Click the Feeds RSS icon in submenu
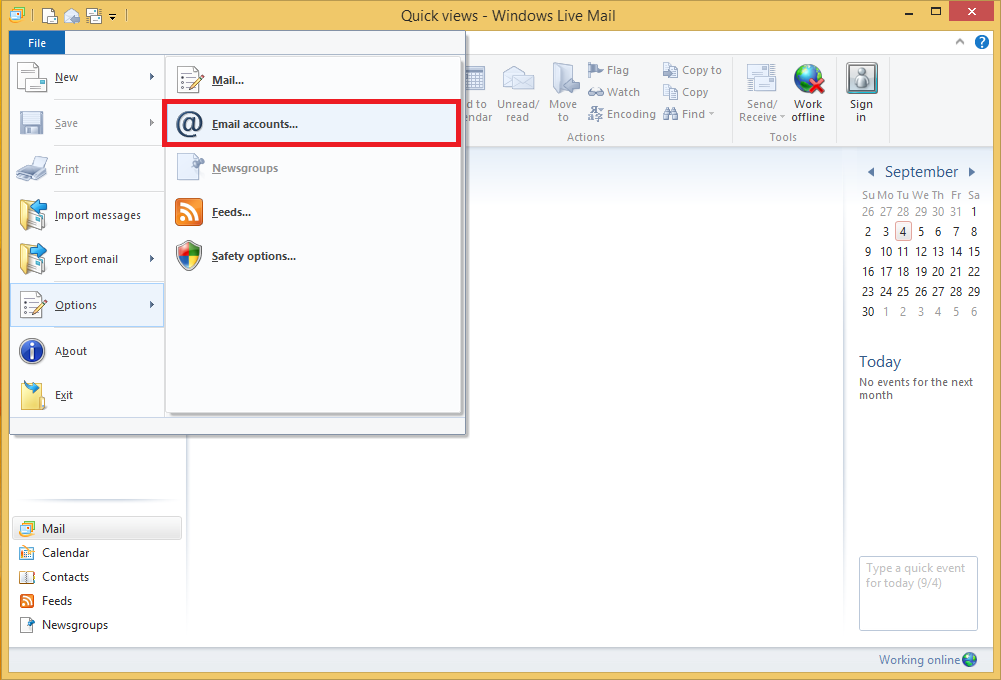The image size is (1001, 680). (x=189, y=212)
